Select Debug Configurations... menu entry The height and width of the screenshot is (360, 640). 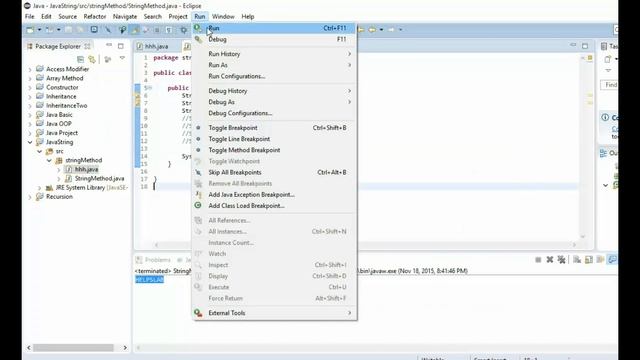pos(275,113)
